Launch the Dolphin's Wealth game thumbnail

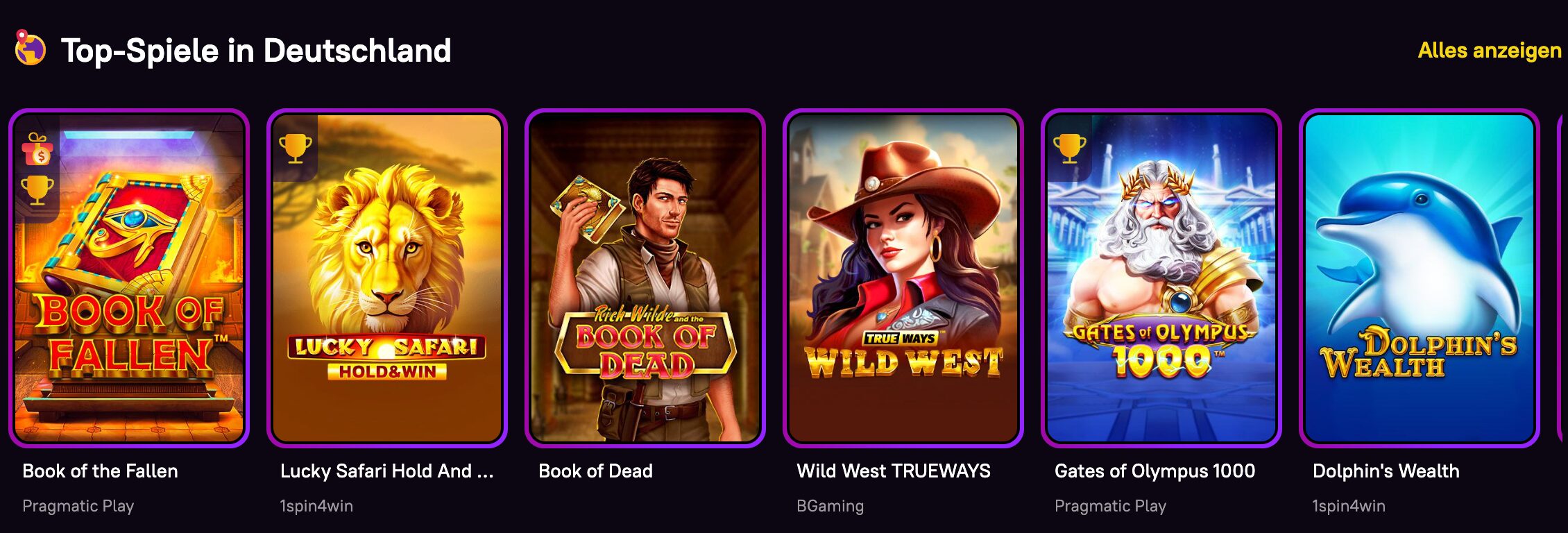(x=1420, y=278)
